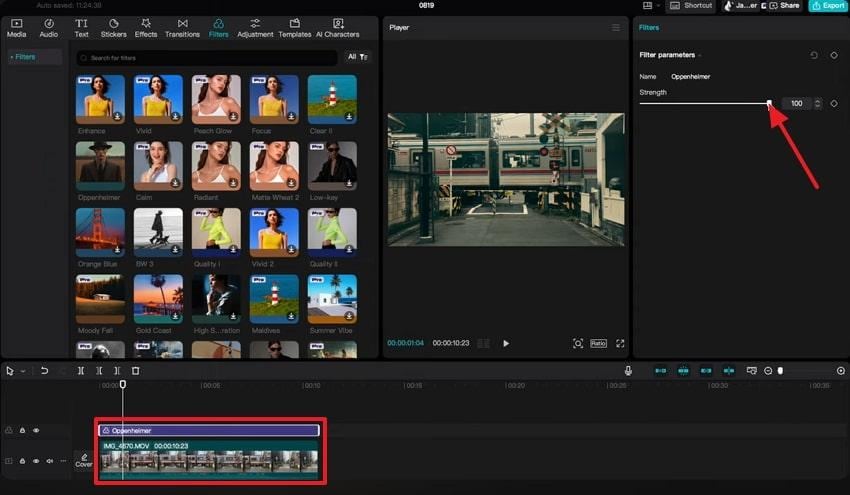850x495 pixels.
Task: Open the layout switcher dropdown
Action: pos(651,5)
